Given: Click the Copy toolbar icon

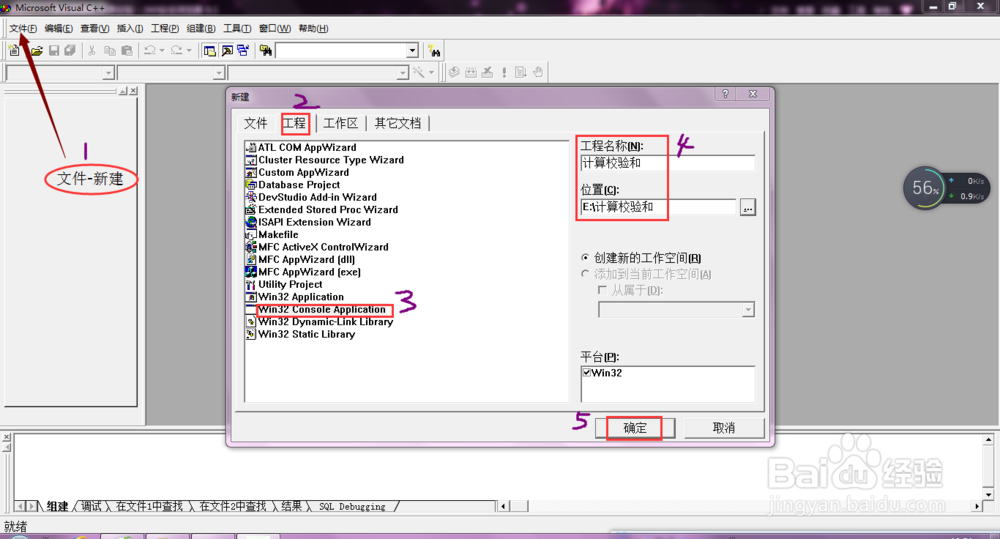Looking at the screenshot, I should point(110,50).
